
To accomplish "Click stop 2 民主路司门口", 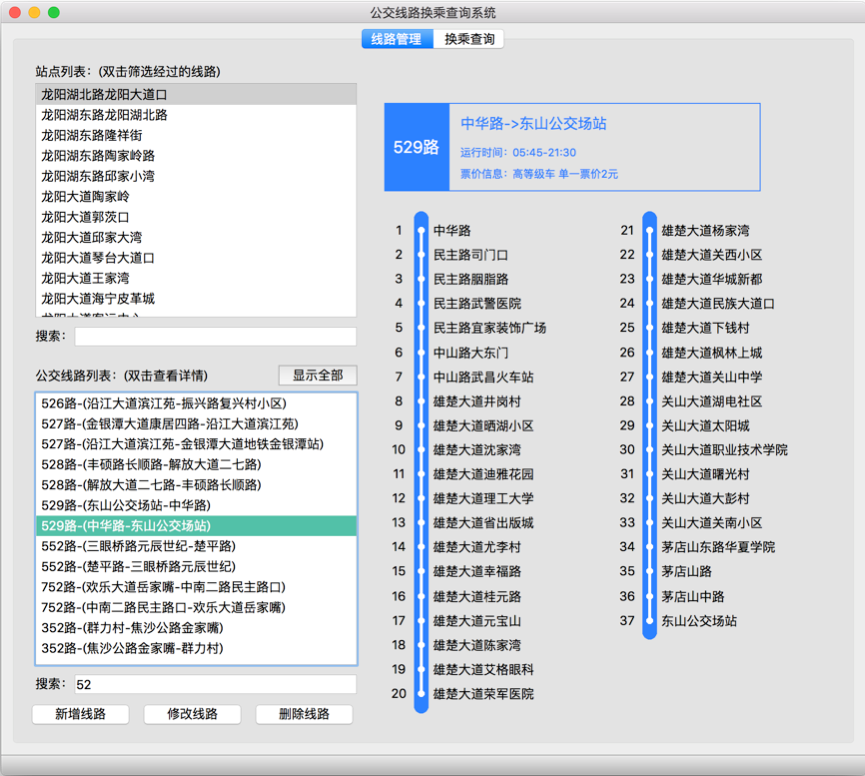I will point(471,255).
